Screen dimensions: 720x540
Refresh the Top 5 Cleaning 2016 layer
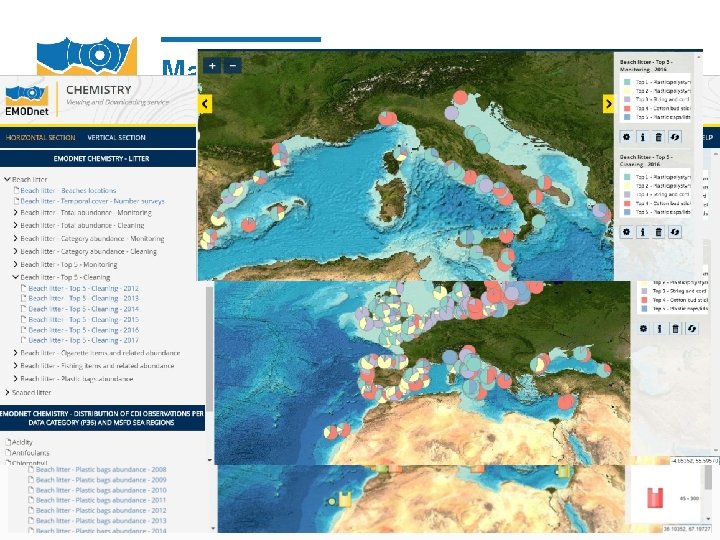(675, 232)
